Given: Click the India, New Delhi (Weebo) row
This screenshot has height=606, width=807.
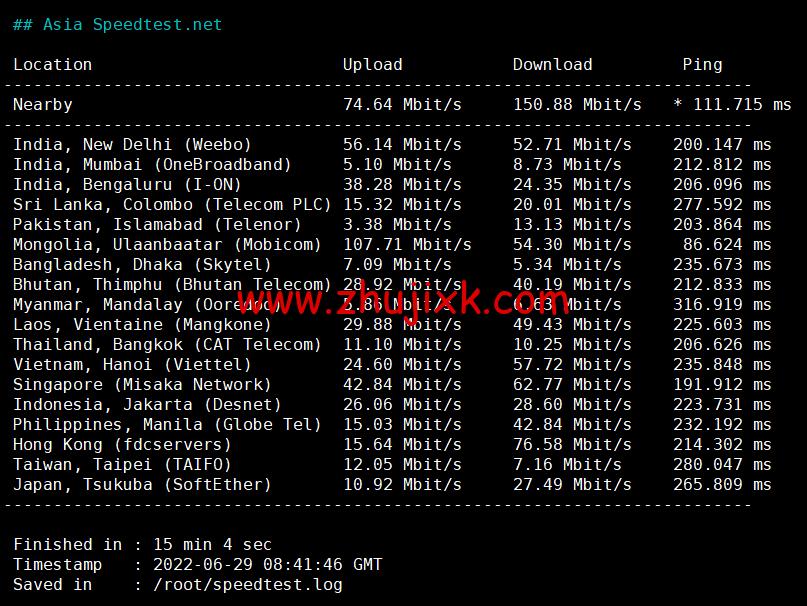Looking at the screenshot, I should click(x=392, y=145).
